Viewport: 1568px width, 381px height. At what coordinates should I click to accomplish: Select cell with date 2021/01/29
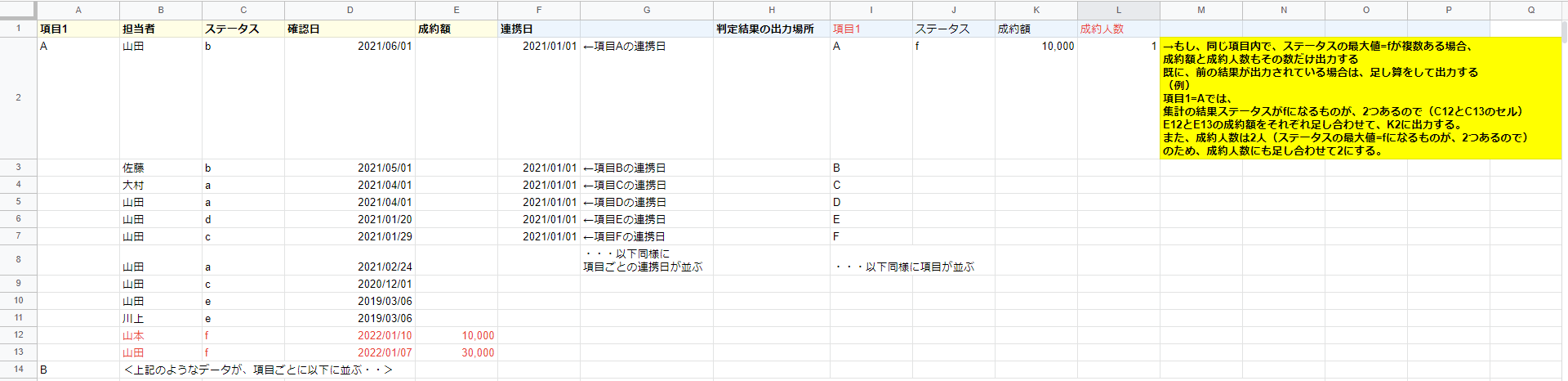pos(350,236)
